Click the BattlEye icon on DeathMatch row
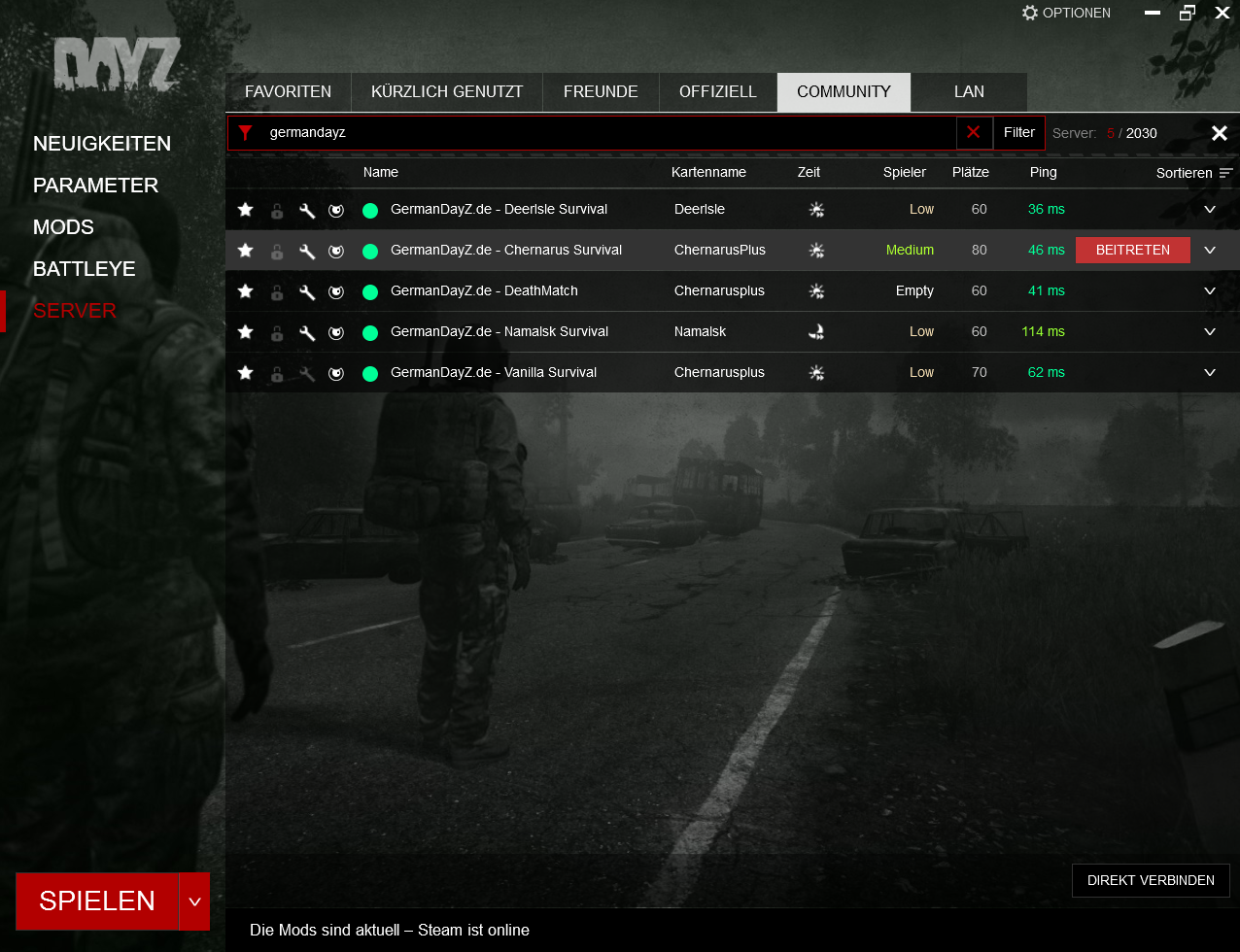 336,291
